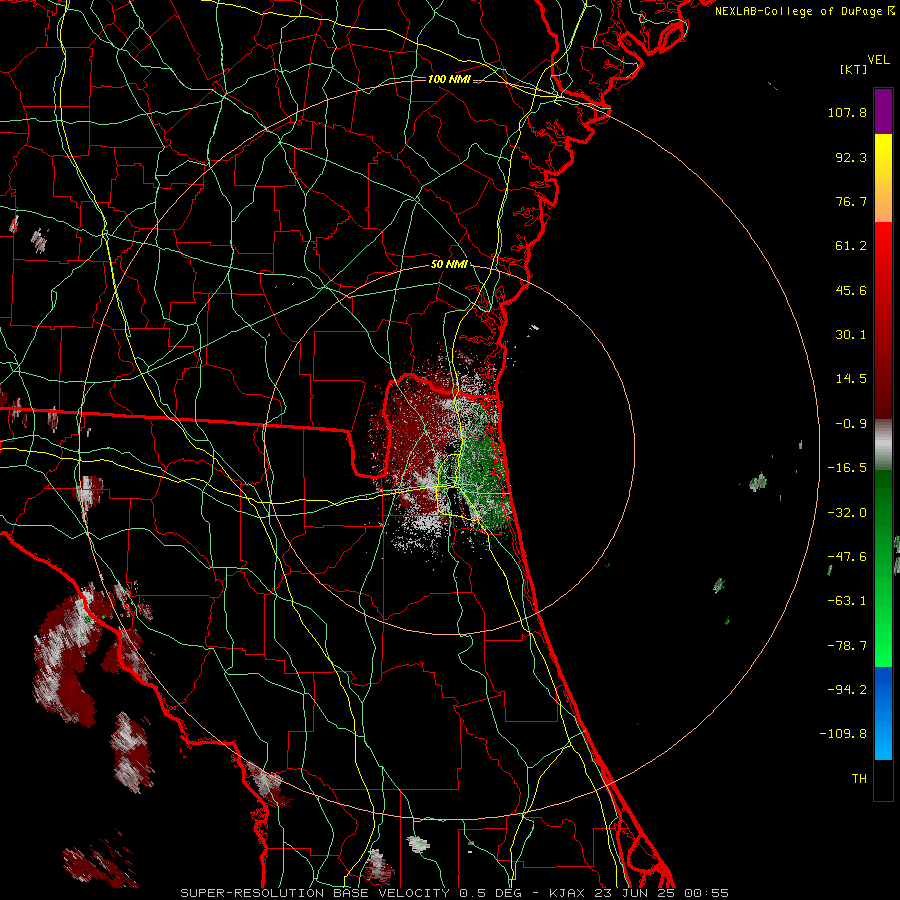Select the 14.5 scale value
The image size is (900, 900).
[851, 379]
